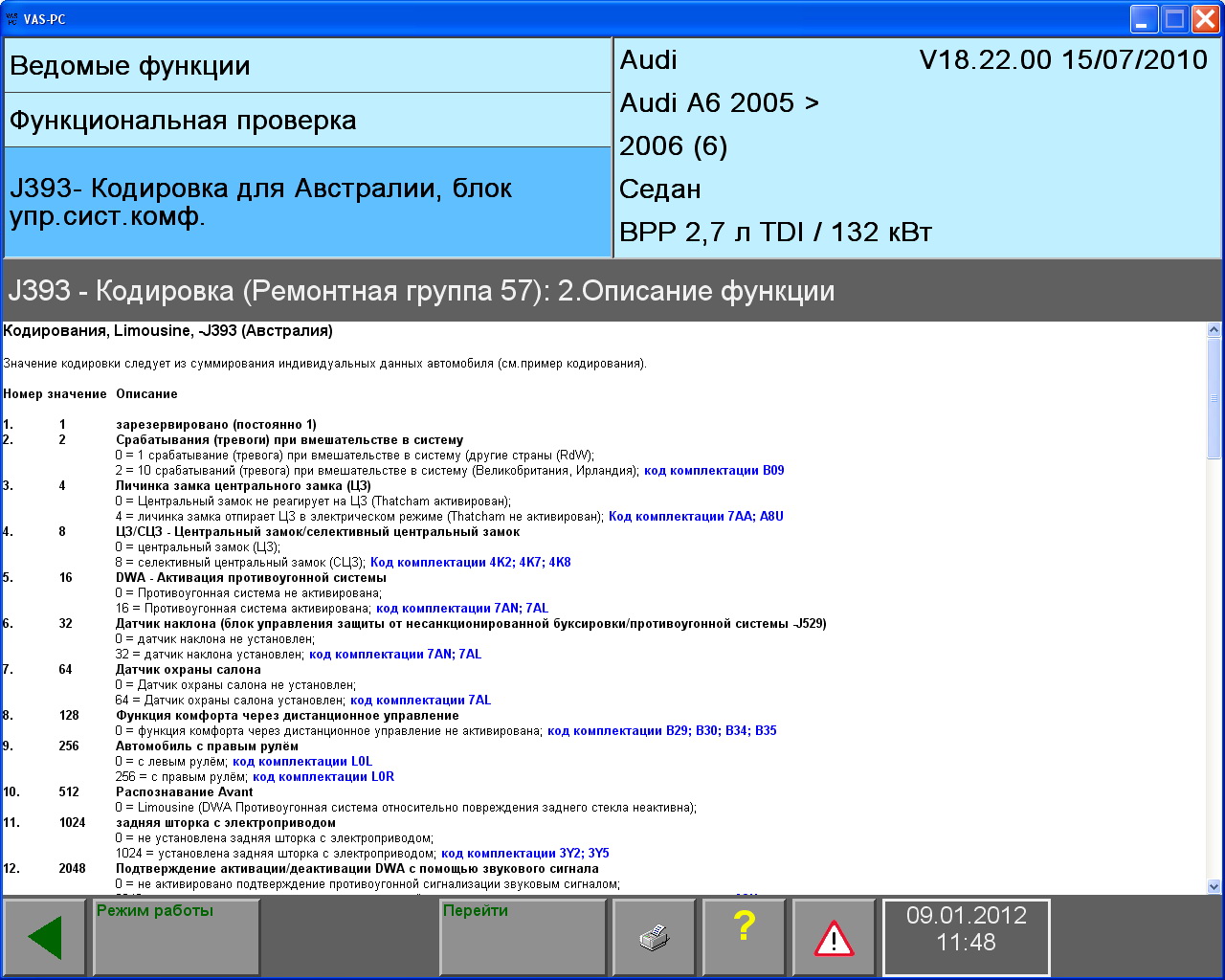The width and height of the screenshot is (1225, 980).
Task: Click the heading starting "Датчик наклона (блок управления"
Action: tap(471, 624)
